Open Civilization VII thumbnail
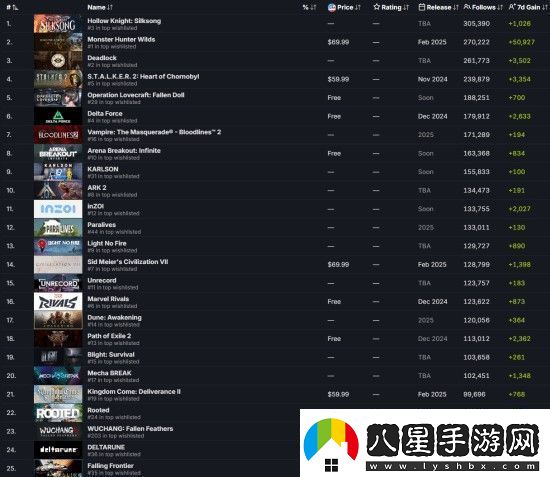Viewport: 550px width, 477px height. 58,264
